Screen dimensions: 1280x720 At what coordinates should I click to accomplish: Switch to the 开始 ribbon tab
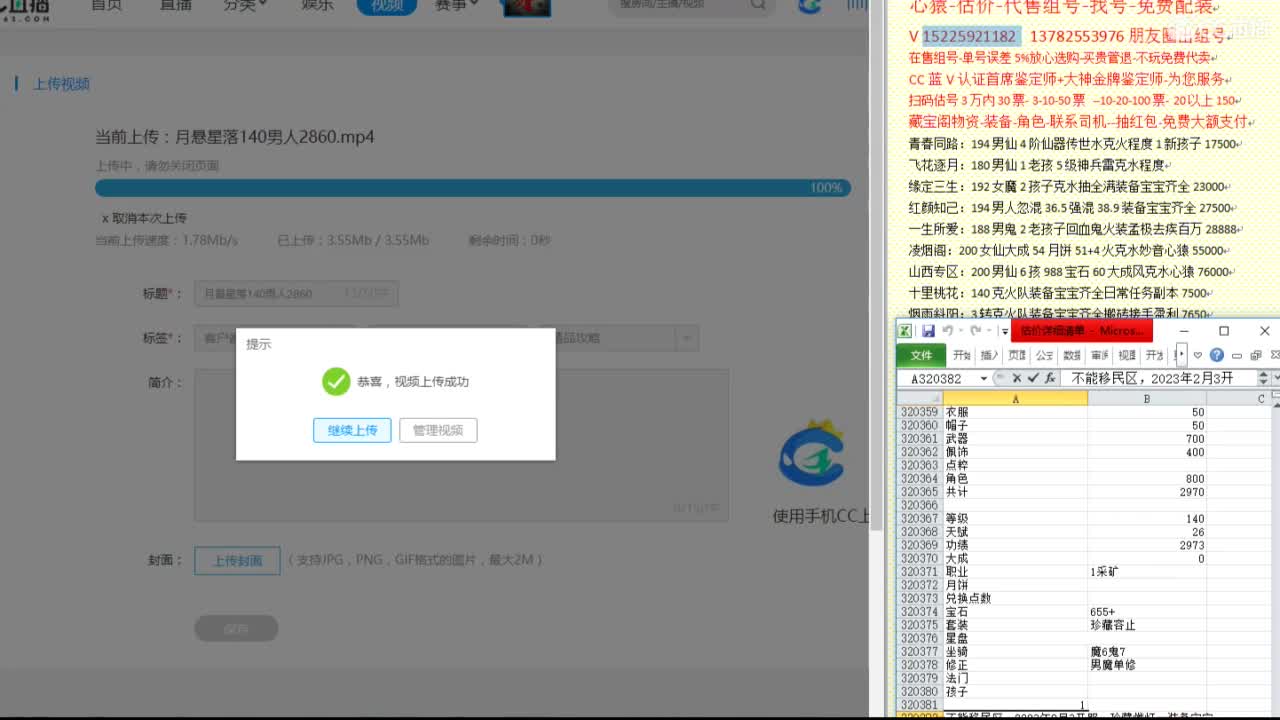[x=962, y=355]
